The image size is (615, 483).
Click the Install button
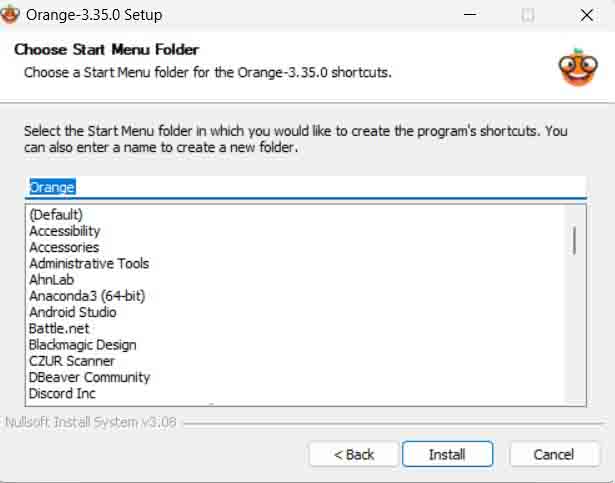coord(447,454)
